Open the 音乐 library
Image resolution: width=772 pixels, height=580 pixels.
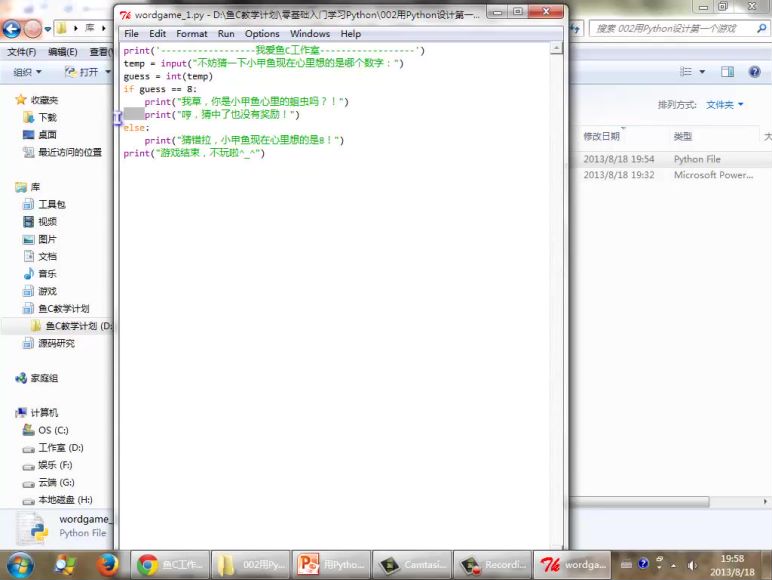47,273
